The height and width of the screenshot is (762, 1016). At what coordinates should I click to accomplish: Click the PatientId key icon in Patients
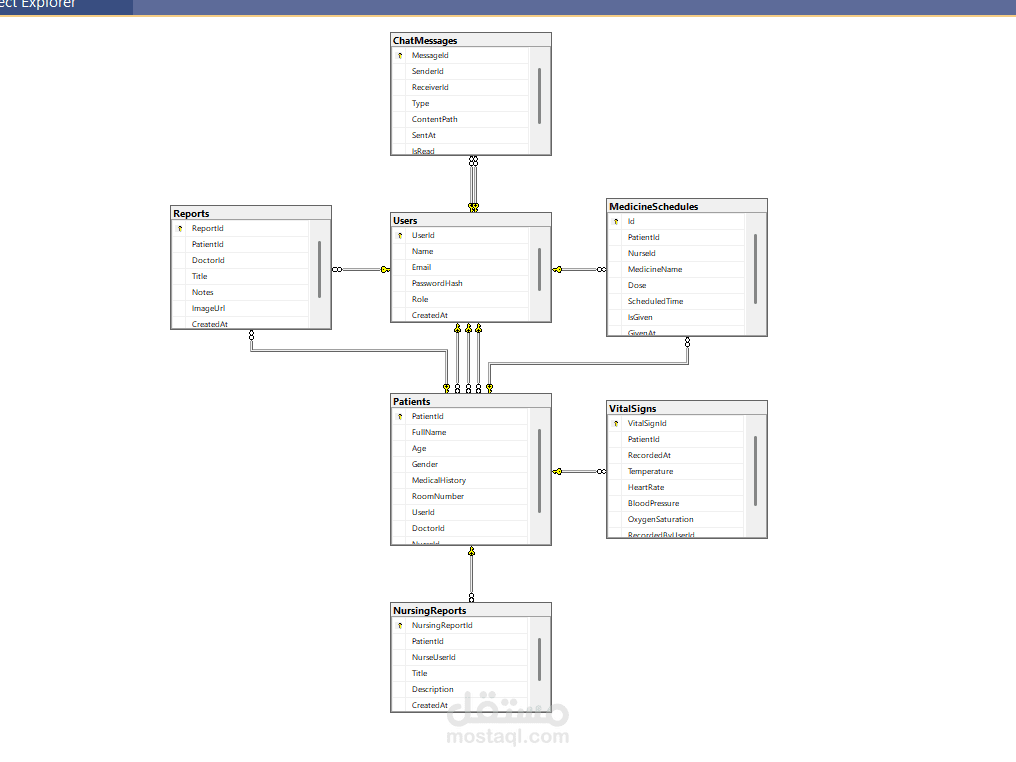[x=400, y=417]
